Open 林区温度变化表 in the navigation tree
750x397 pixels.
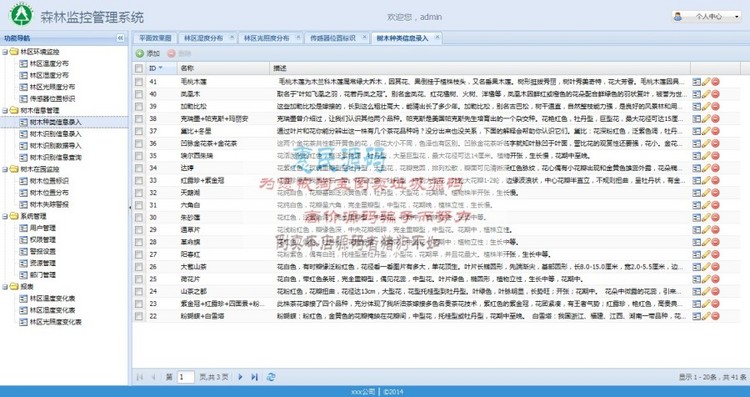pyautogui.click(x=52, y=298)
